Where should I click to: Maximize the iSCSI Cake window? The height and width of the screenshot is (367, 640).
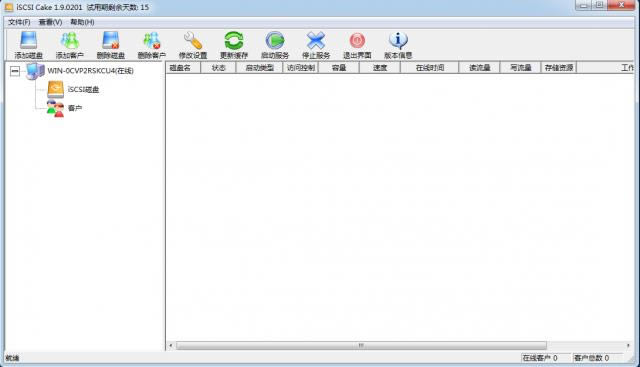click(599, 5)
